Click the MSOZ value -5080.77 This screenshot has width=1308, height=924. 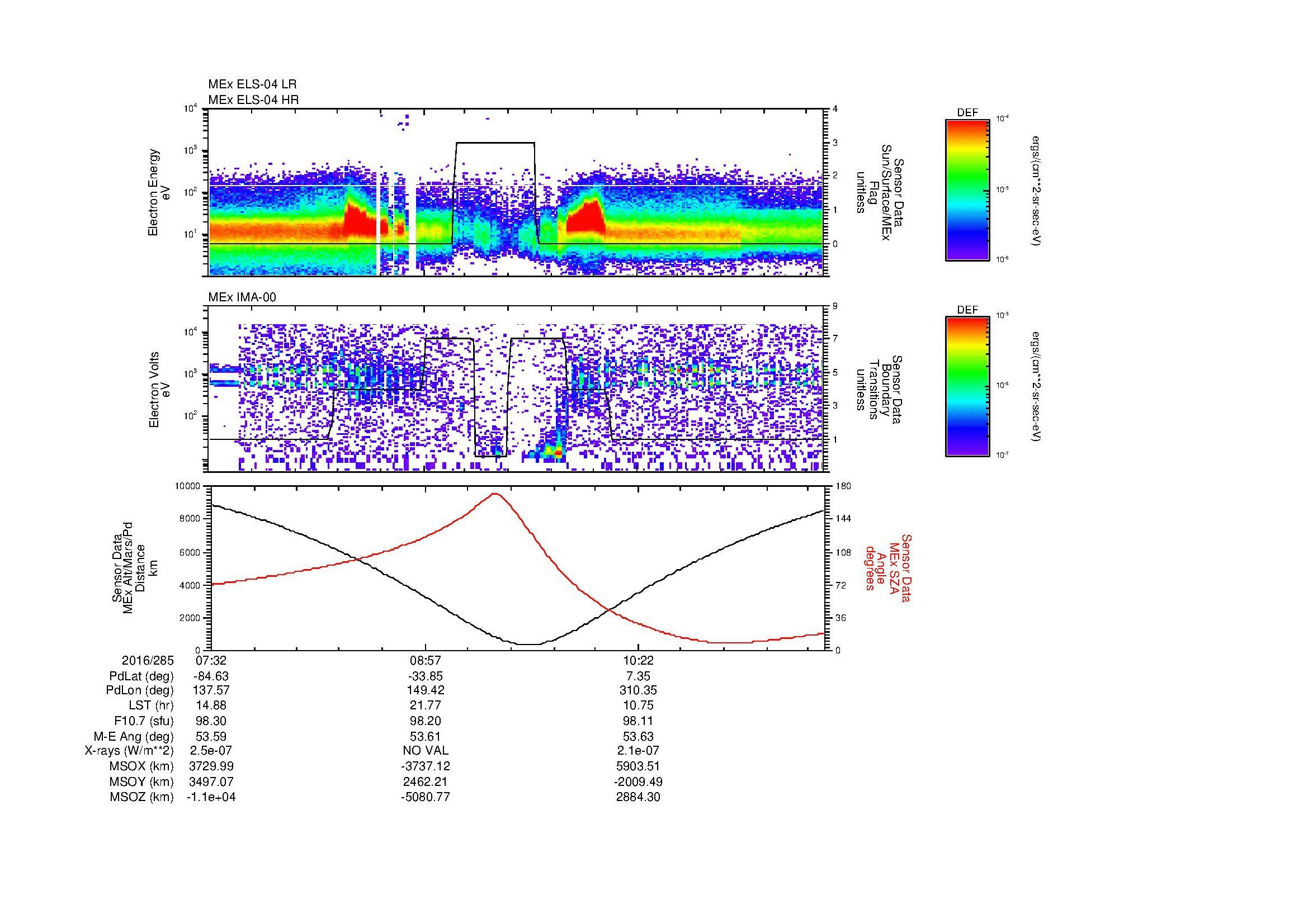(426, 797)
